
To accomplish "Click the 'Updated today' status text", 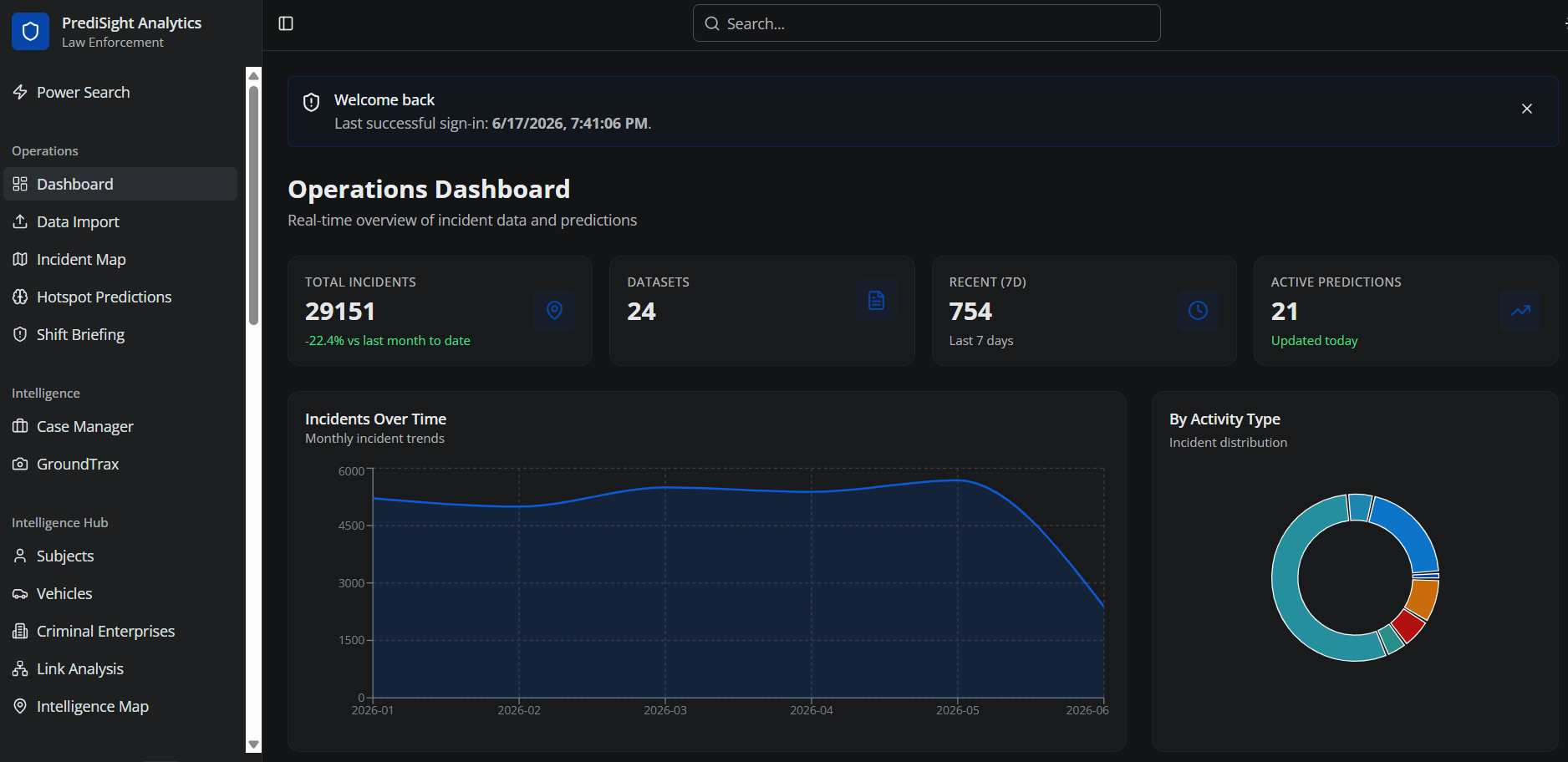I will pyautogui.click(x=1315, y=341).
